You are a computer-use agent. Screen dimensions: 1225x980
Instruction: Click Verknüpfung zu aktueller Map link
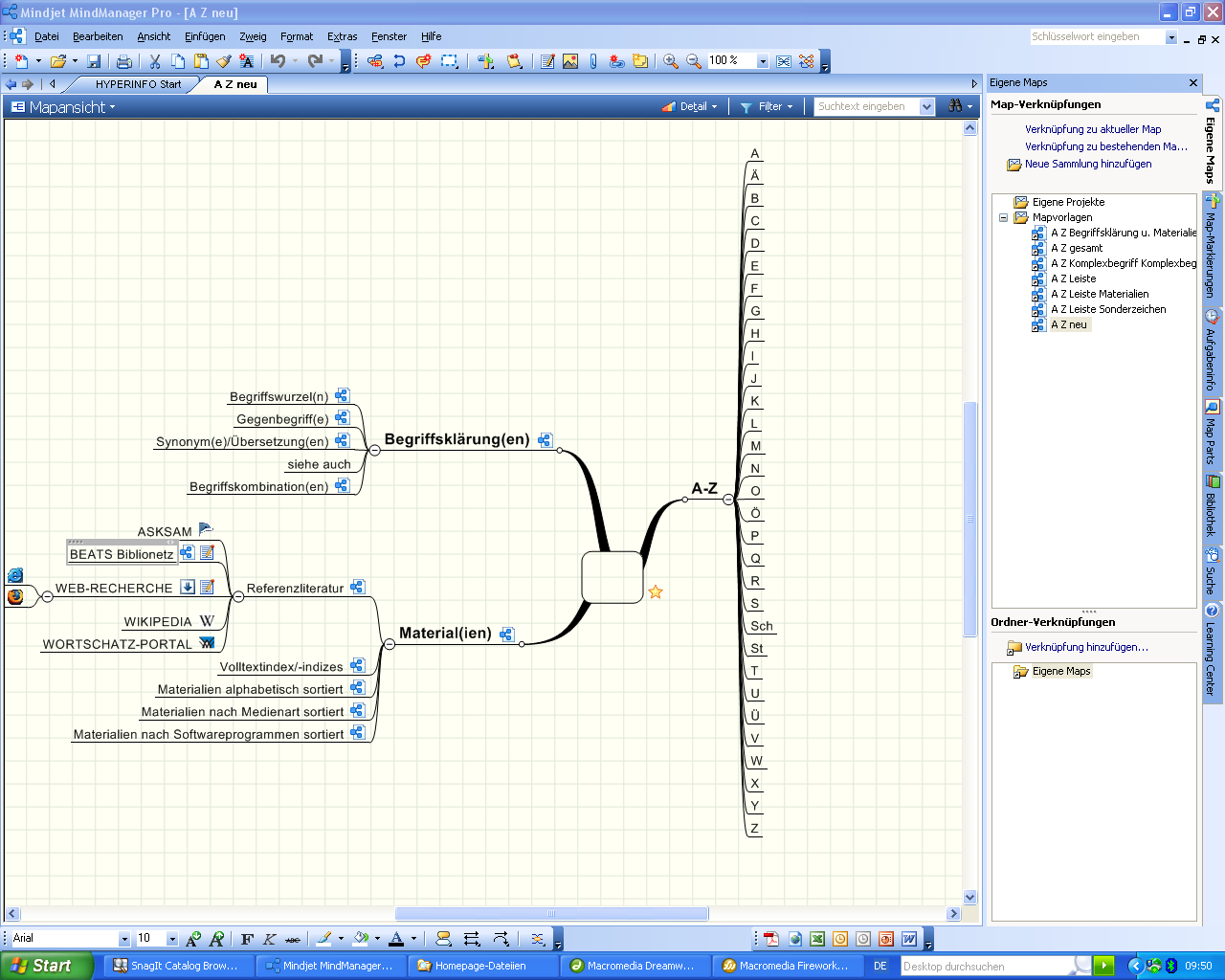coord(1093,129)
